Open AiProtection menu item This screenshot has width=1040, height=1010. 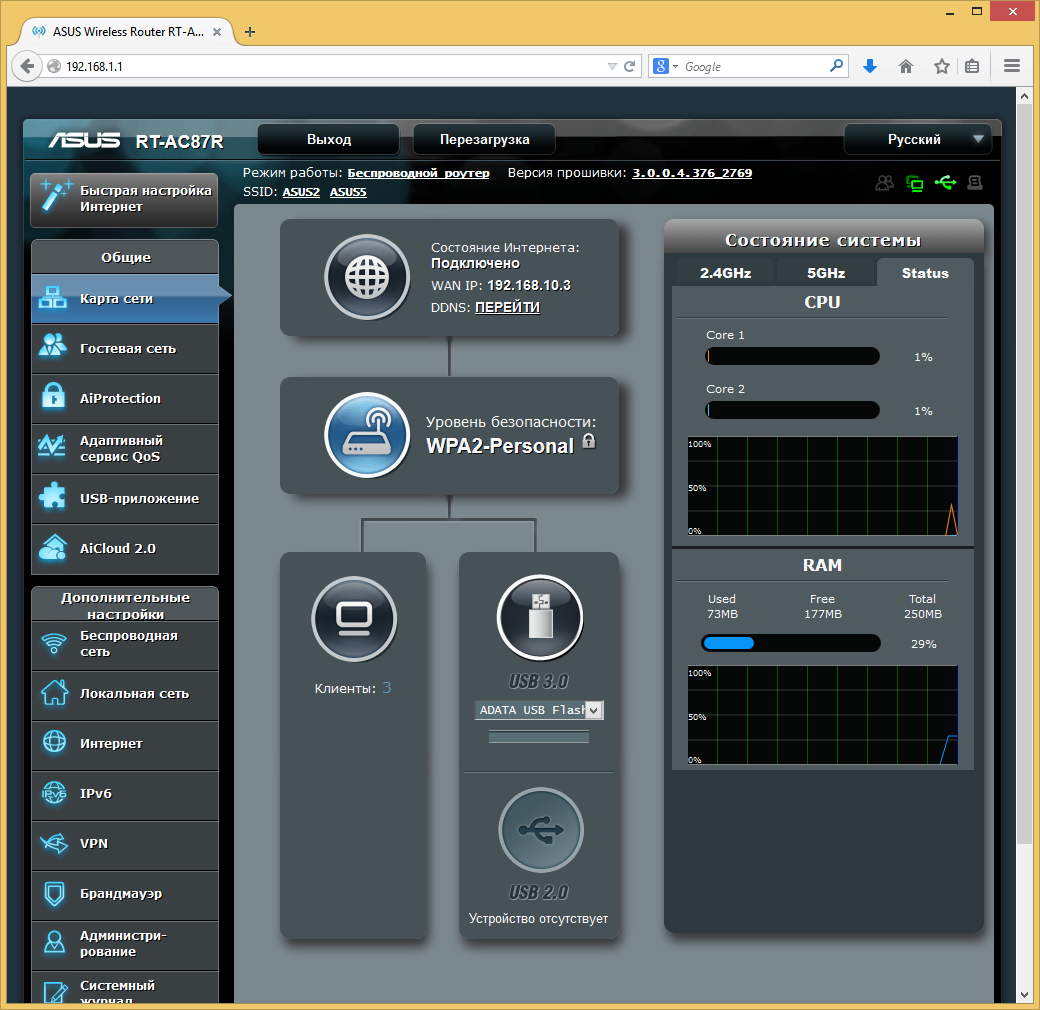pos(125,399)
